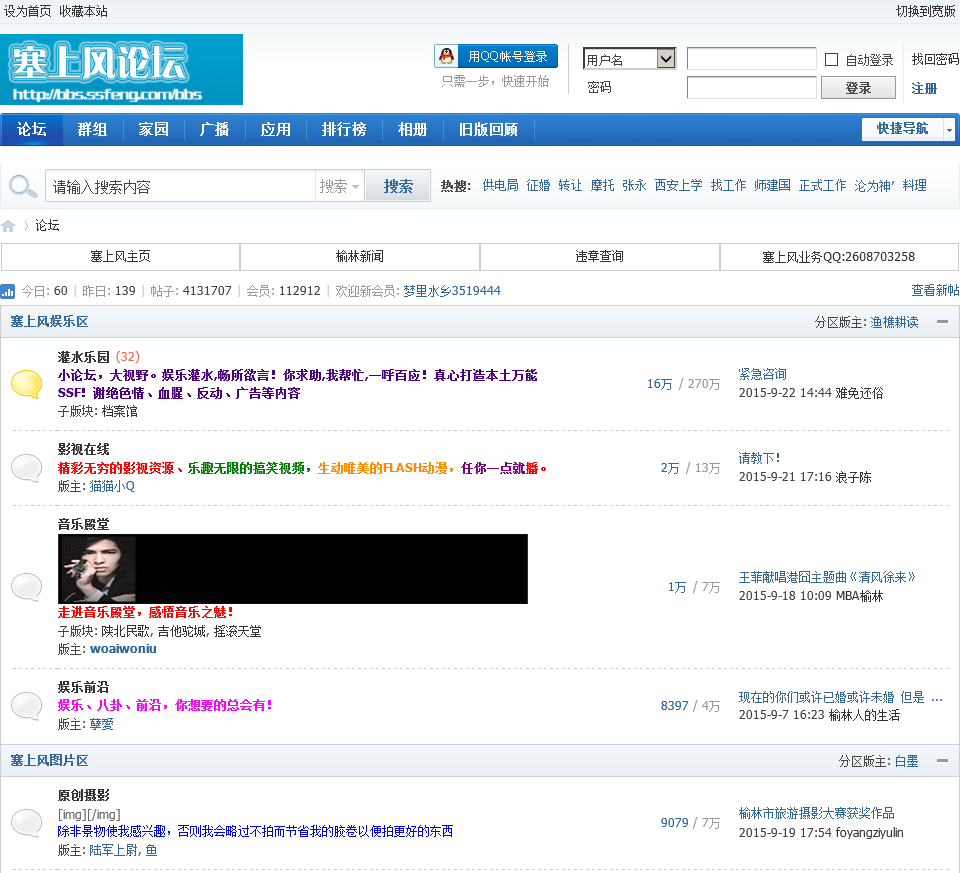Click the 快捷导航 button
This screenshot has width=960, height=873.
coord(902,129)
